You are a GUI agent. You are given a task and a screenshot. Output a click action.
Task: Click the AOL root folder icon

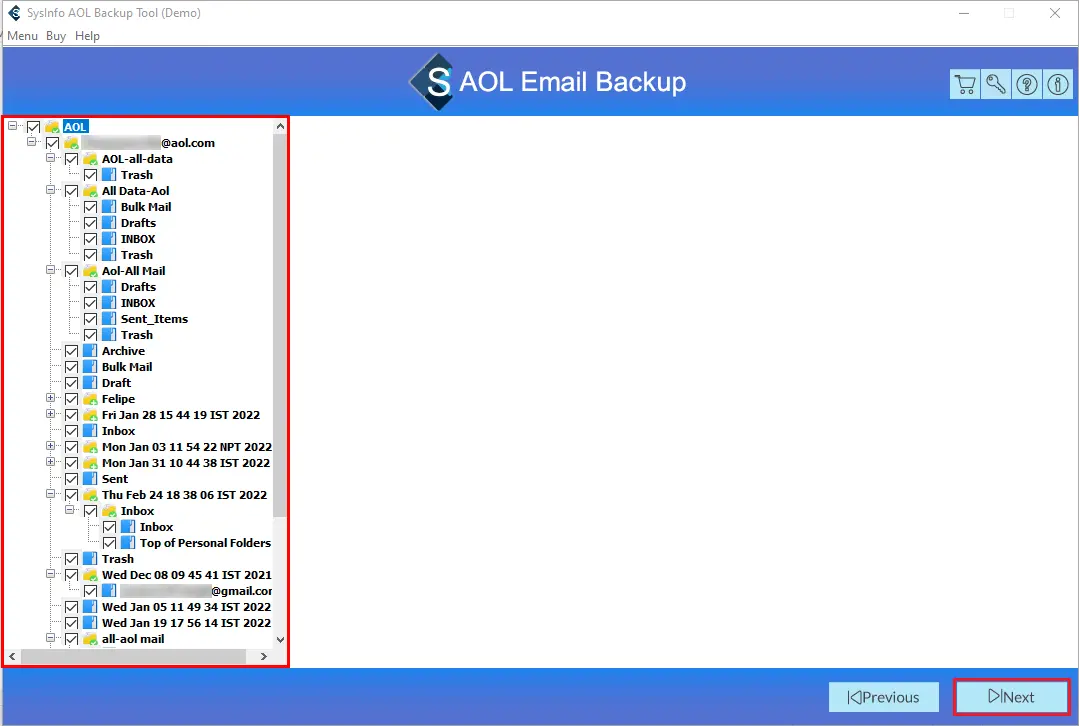point(52,127)
